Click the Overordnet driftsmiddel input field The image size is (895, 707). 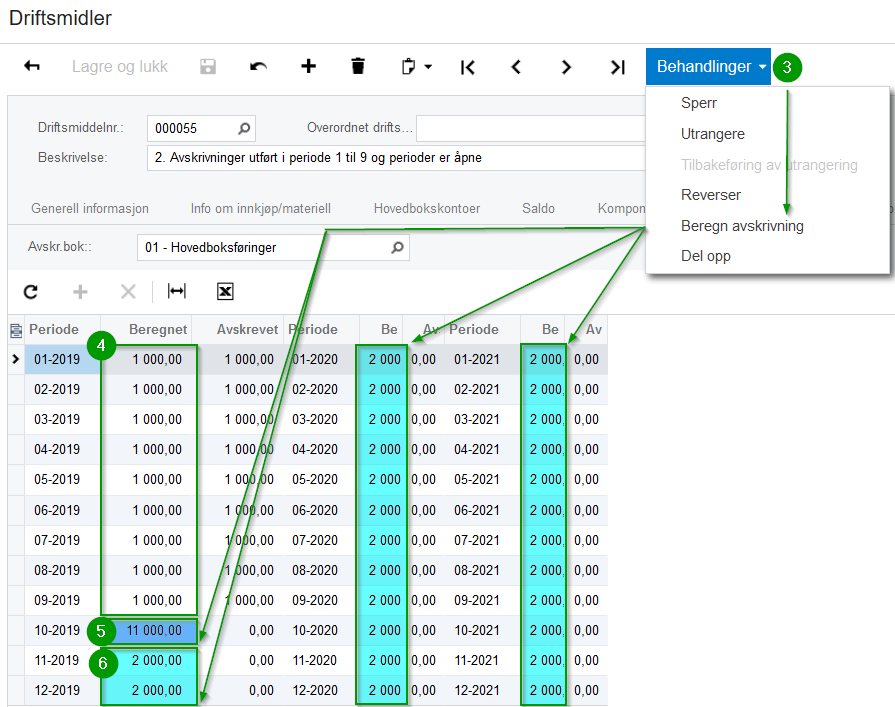pyautogui.click(x=531, y=128)
